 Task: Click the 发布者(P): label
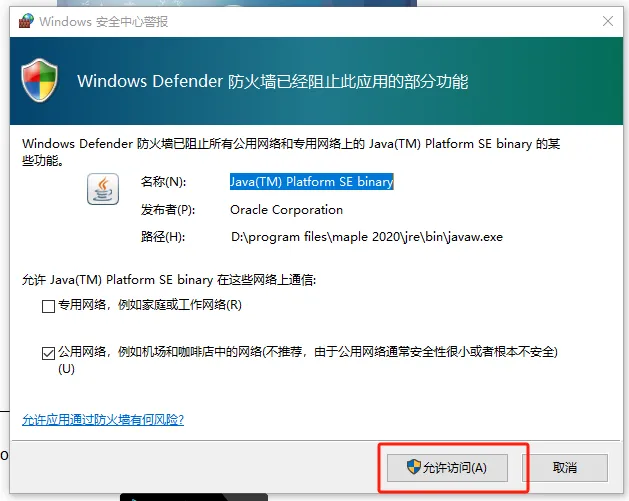pyautogui.click(x=168, y=210)
